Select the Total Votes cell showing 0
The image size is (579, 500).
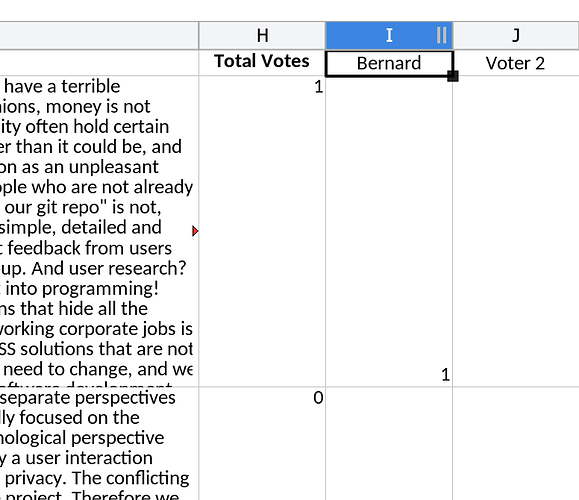point(262,444)
